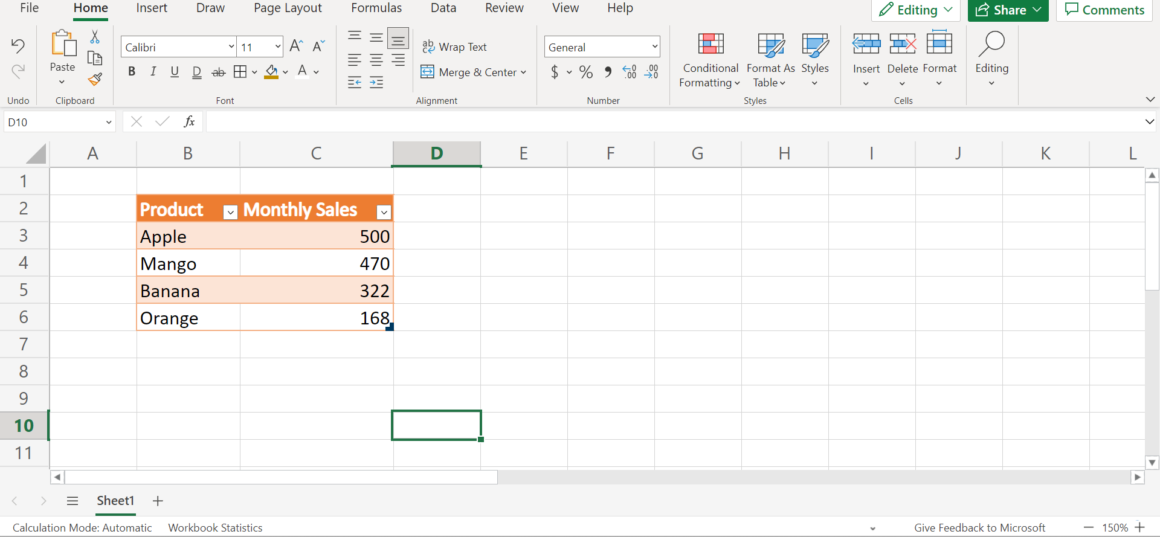Increase the font size with larger A
This screenshot has height=537, width=1160.
296,47
